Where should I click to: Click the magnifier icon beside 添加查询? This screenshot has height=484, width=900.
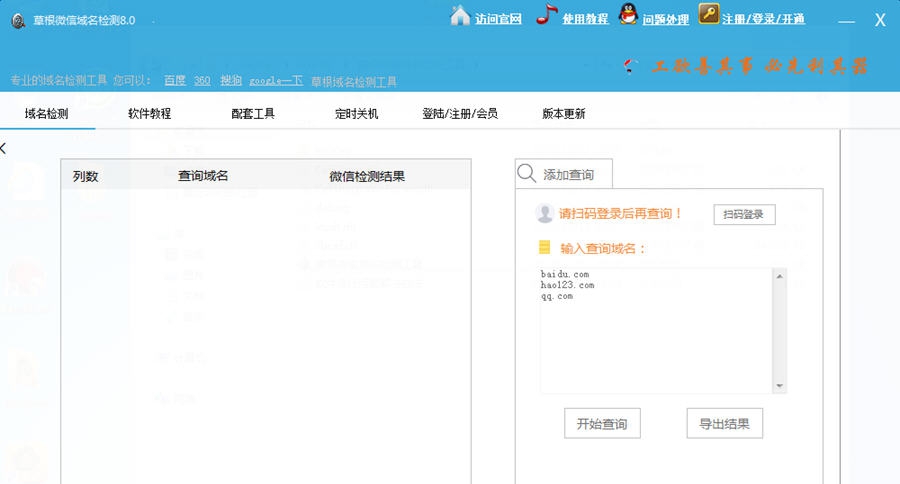tap(527, 174)
